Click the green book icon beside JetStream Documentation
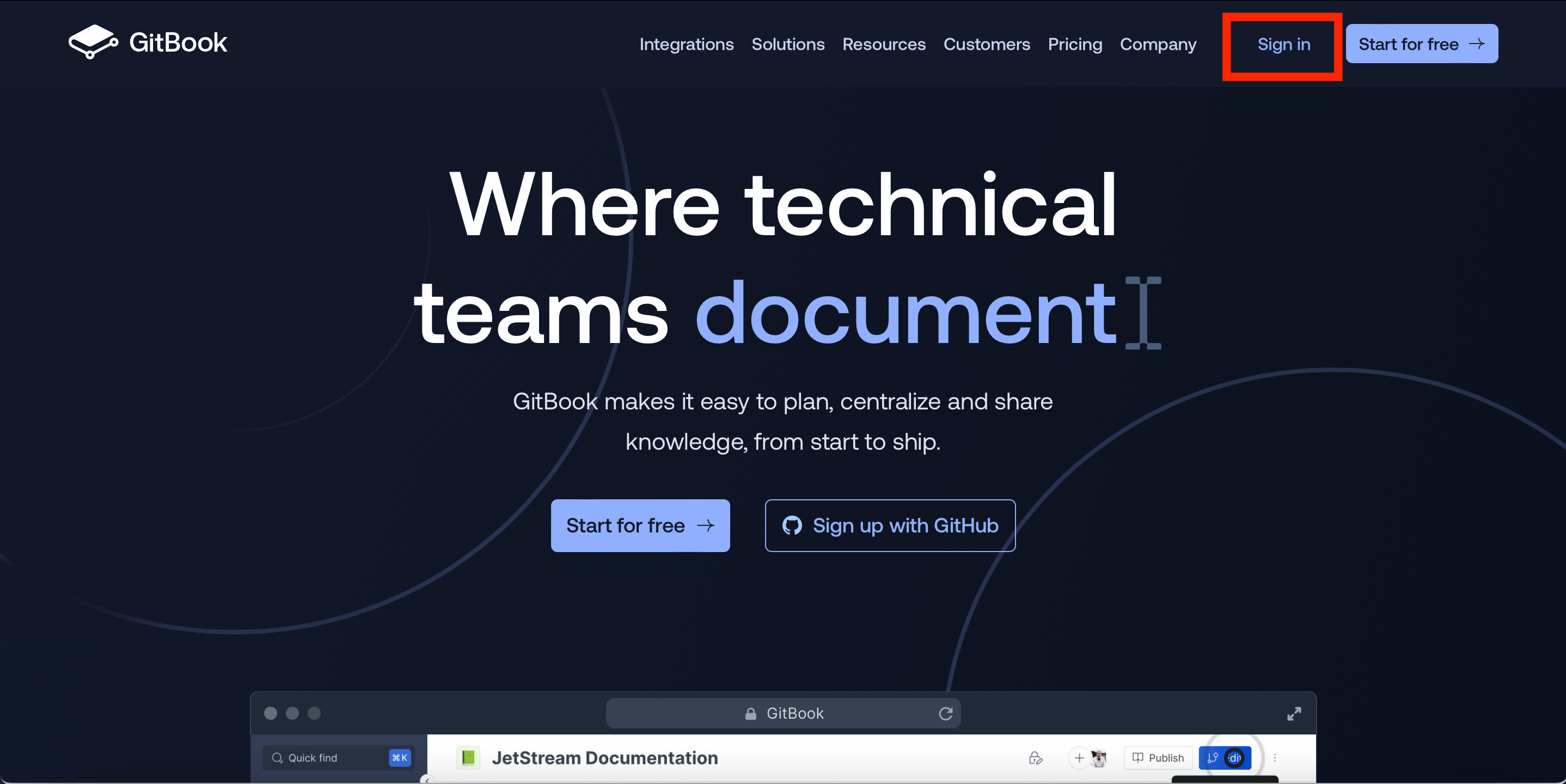The height and width of the screenshot is (784, 1566). (x=468, y=758)
